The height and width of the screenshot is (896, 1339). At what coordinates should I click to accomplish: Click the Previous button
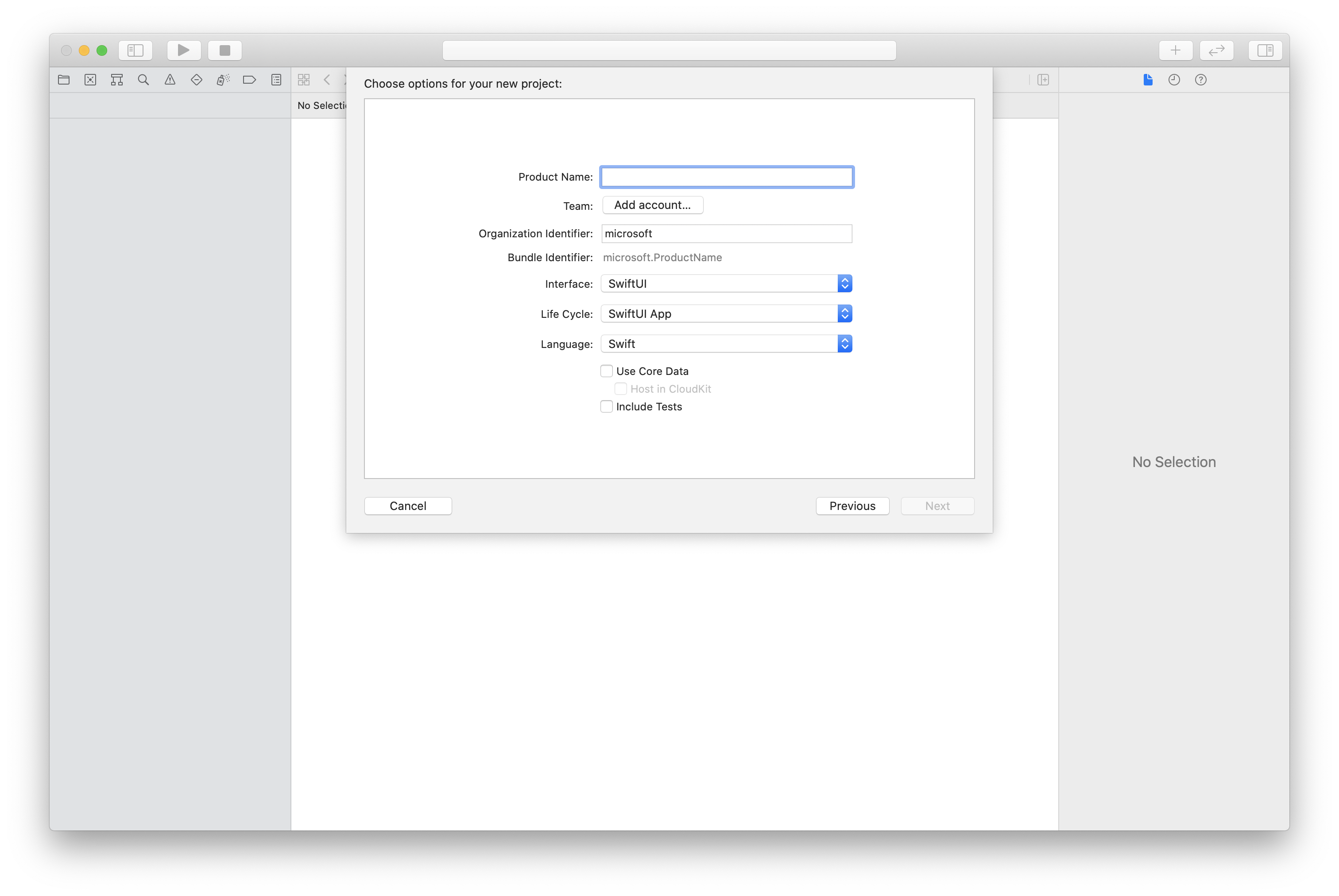tap(852, 505)
